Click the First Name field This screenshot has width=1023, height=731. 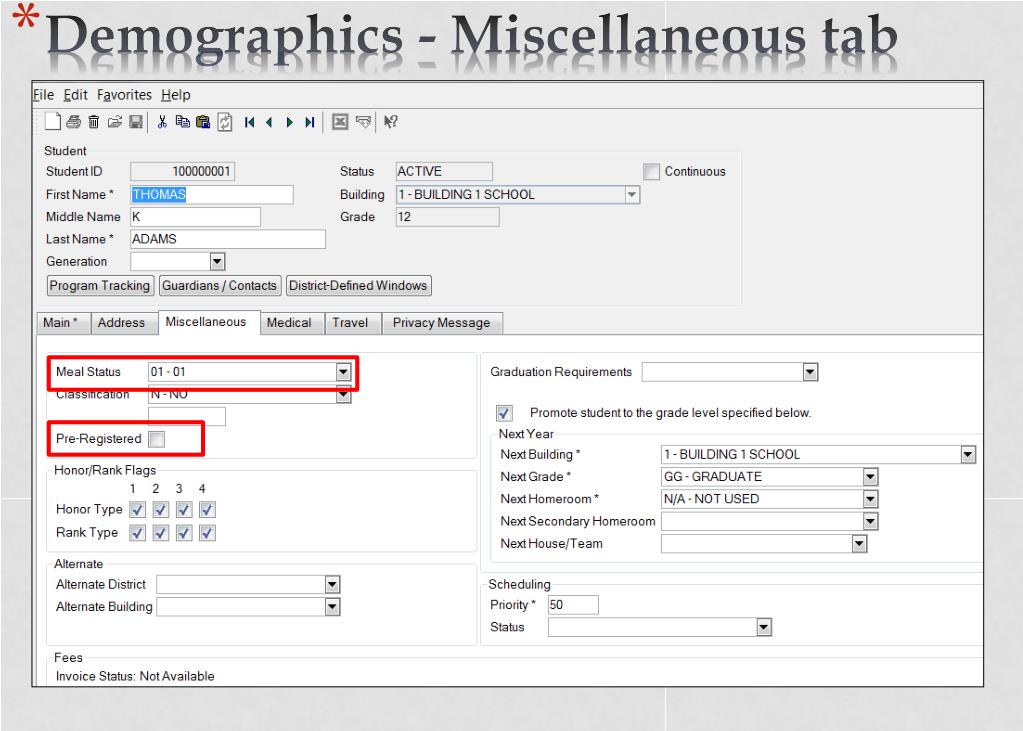coord(212,194)
